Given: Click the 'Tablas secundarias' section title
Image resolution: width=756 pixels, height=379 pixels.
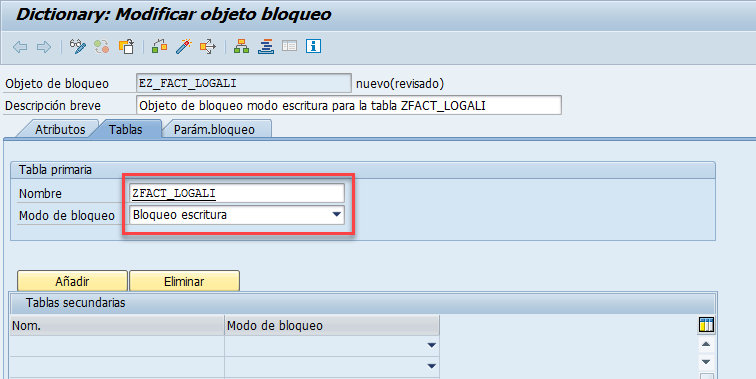Looking at the screenshot, I should [75, 303].
